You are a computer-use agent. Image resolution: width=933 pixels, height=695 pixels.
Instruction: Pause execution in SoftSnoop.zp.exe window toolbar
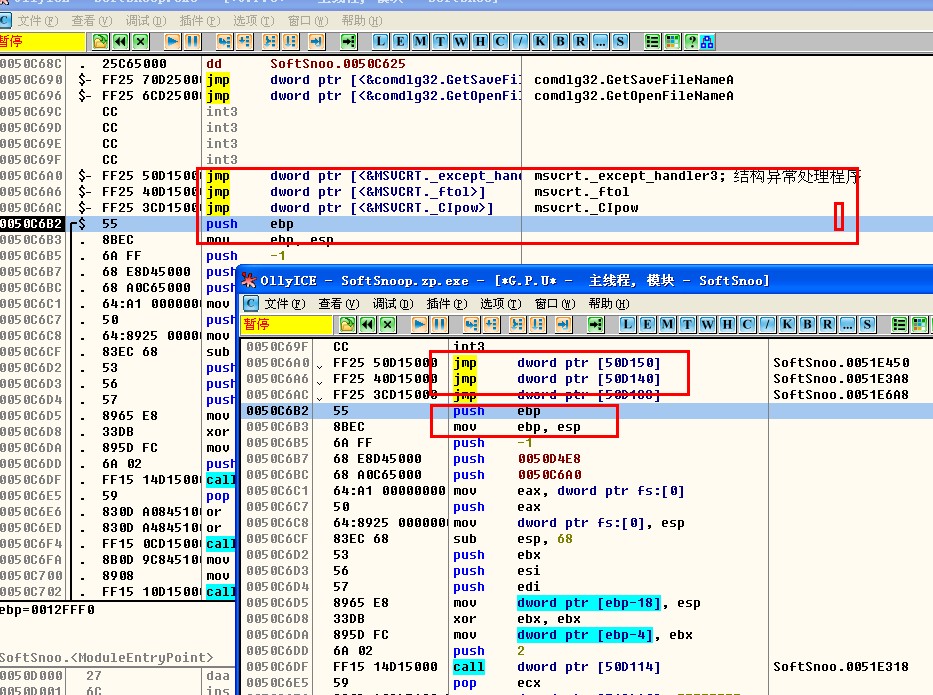439,324
